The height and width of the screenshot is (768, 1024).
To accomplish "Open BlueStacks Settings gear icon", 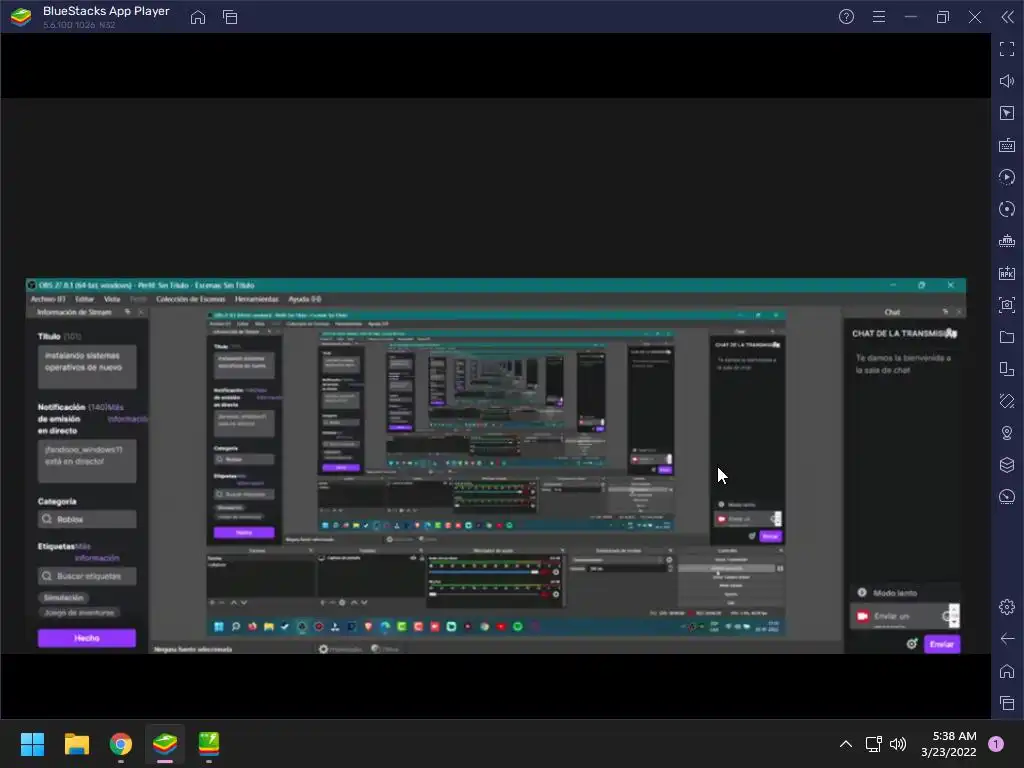I will tap(1007, 607).
